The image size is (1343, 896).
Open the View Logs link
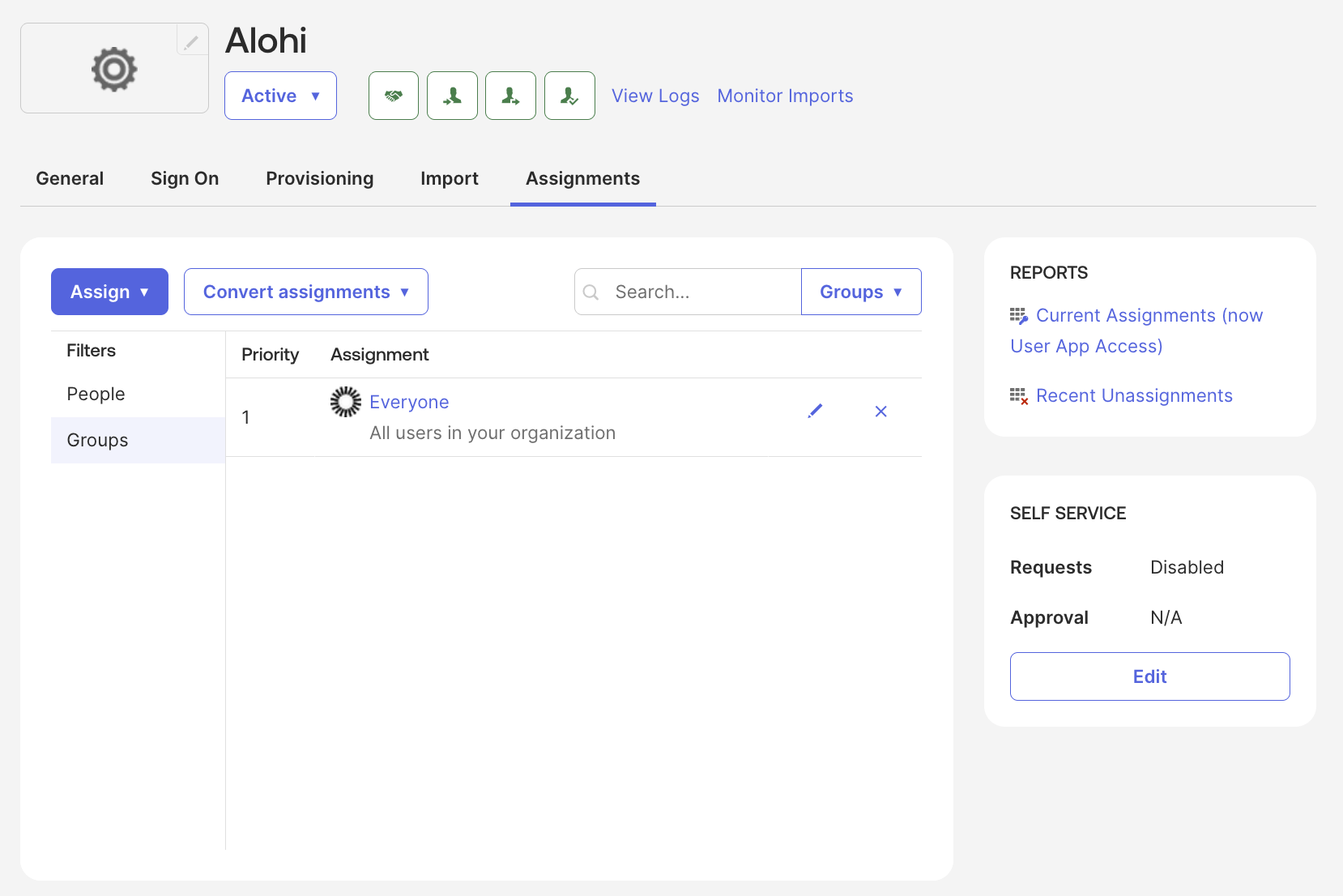click(655, 96)
